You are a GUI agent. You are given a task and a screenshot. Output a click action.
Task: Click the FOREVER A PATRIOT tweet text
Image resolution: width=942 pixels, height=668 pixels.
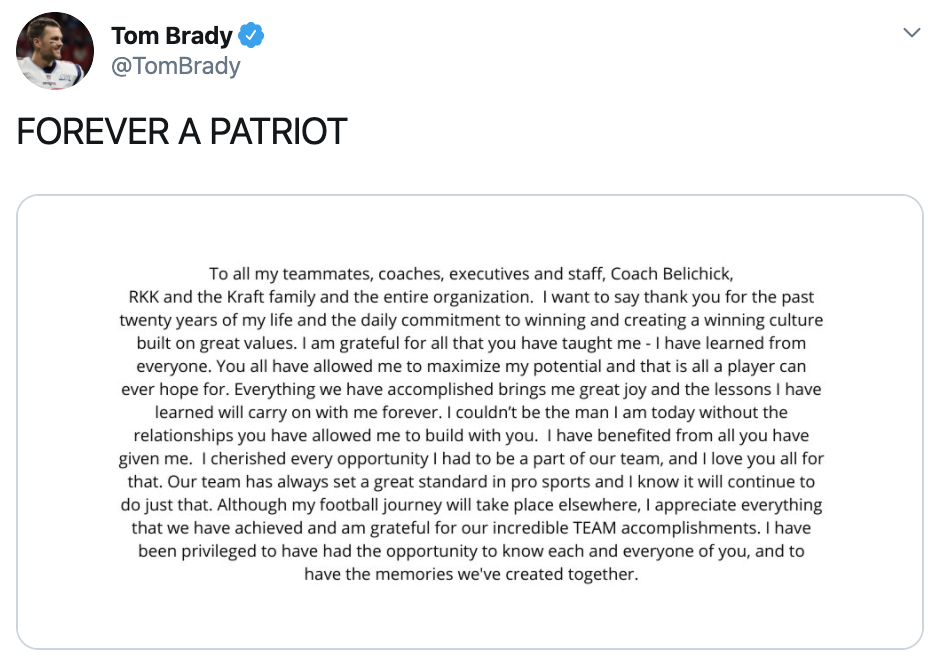click(181, 131)
